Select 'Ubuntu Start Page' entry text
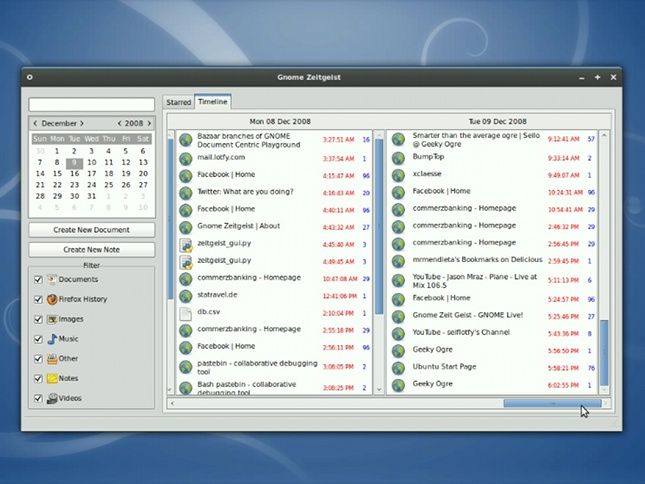 pyautogui.click(x=444, y=366)
